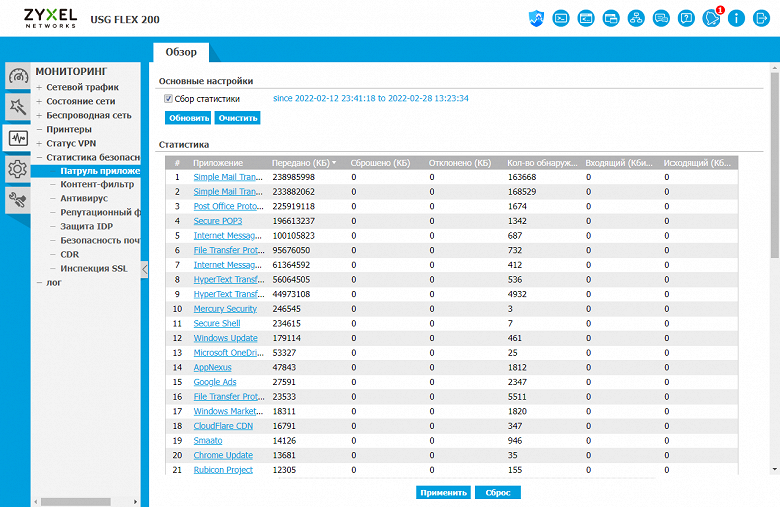Open the Configuration gear icon in sidebar
The height and width of the screenshot is (507, 780).
point(17,169)
